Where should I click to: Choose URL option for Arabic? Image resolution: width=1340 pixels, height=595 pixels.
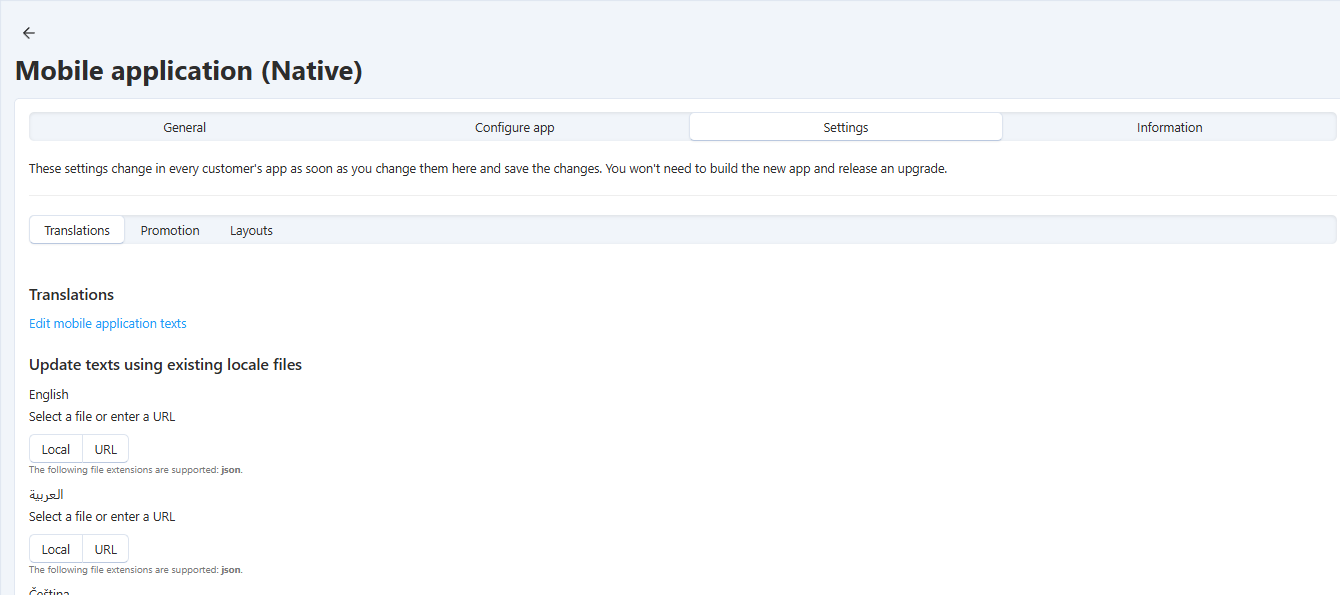point(106,549)
